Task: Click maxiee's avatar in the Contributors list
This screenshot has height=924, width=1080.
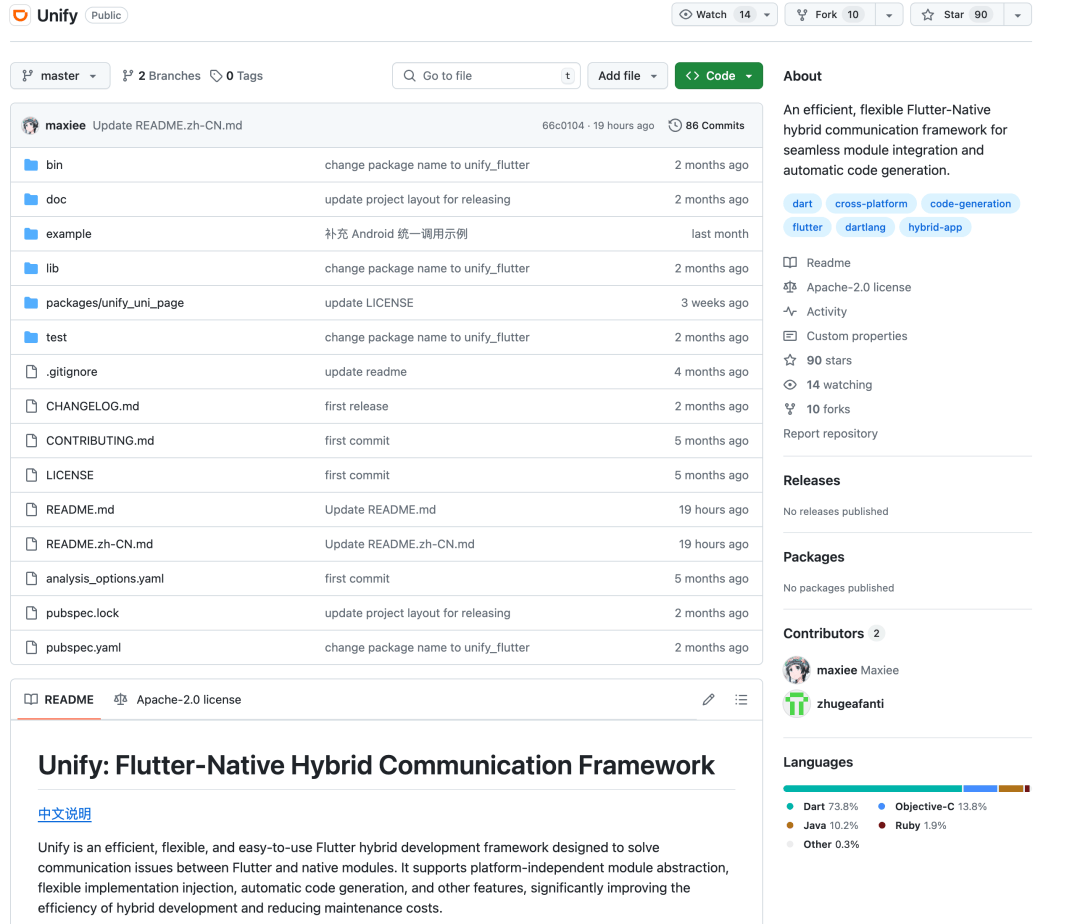Action: click(796, 670)
